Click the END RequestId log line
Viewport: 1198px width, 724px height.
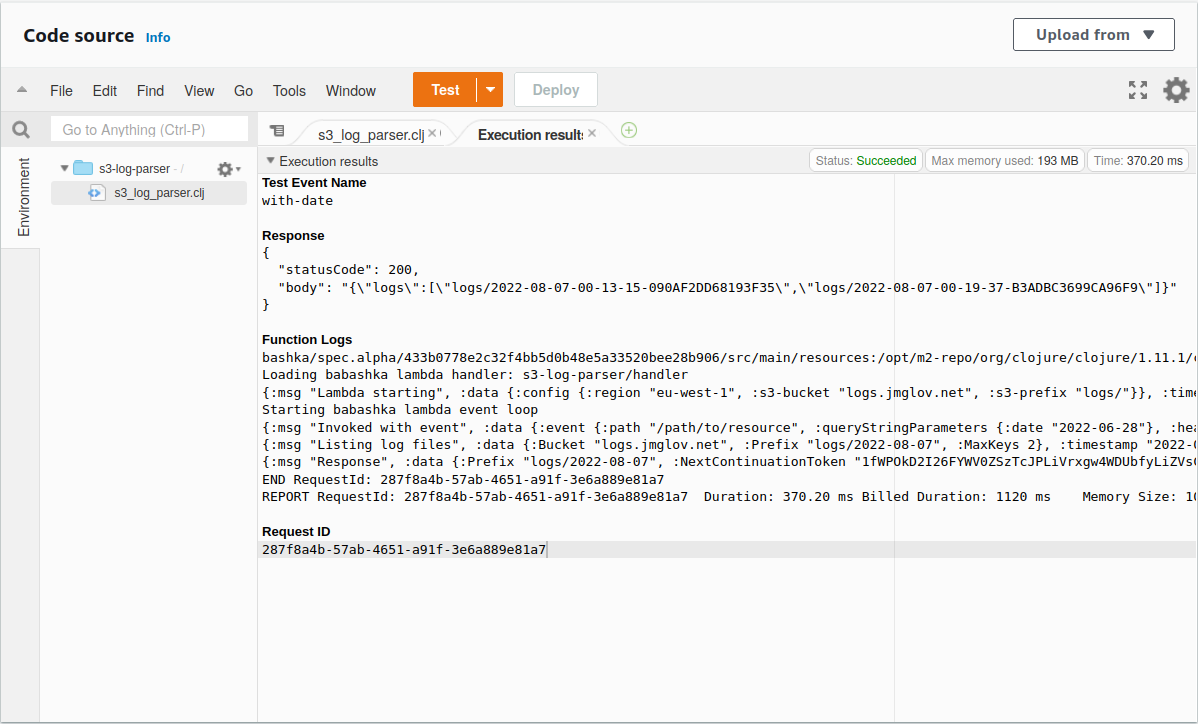tap(463, 480)
